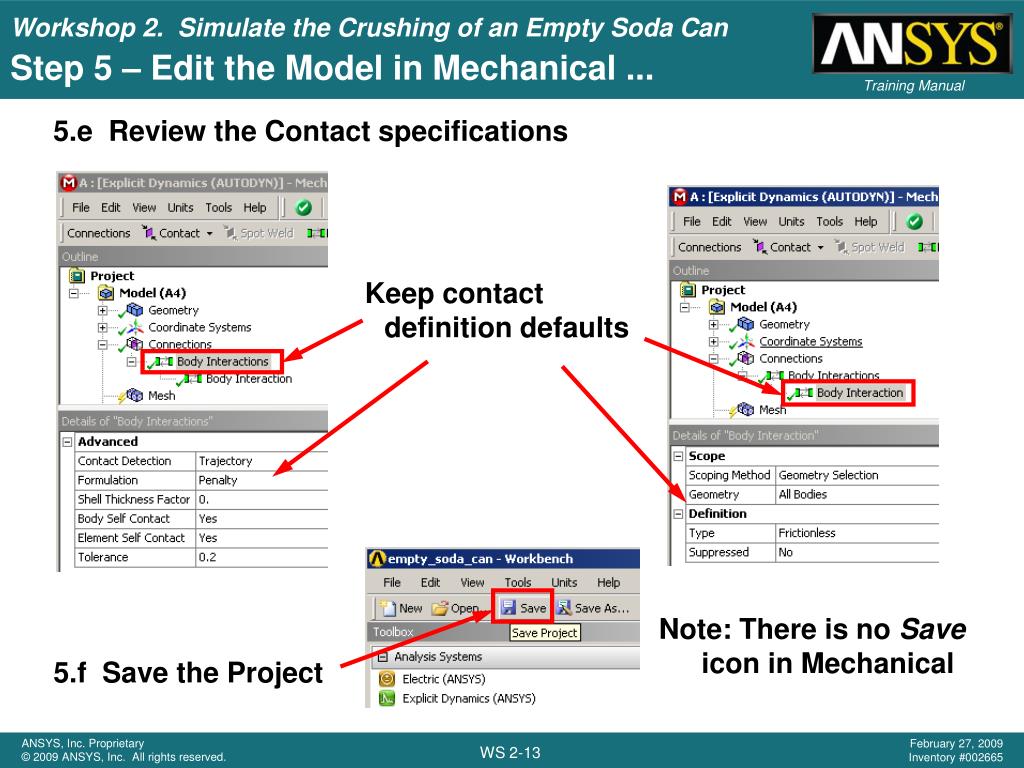The width and height of the screenshot is (1024, 768).
Task: Collapse Definition section in right details panel
Action: (678, 514)
